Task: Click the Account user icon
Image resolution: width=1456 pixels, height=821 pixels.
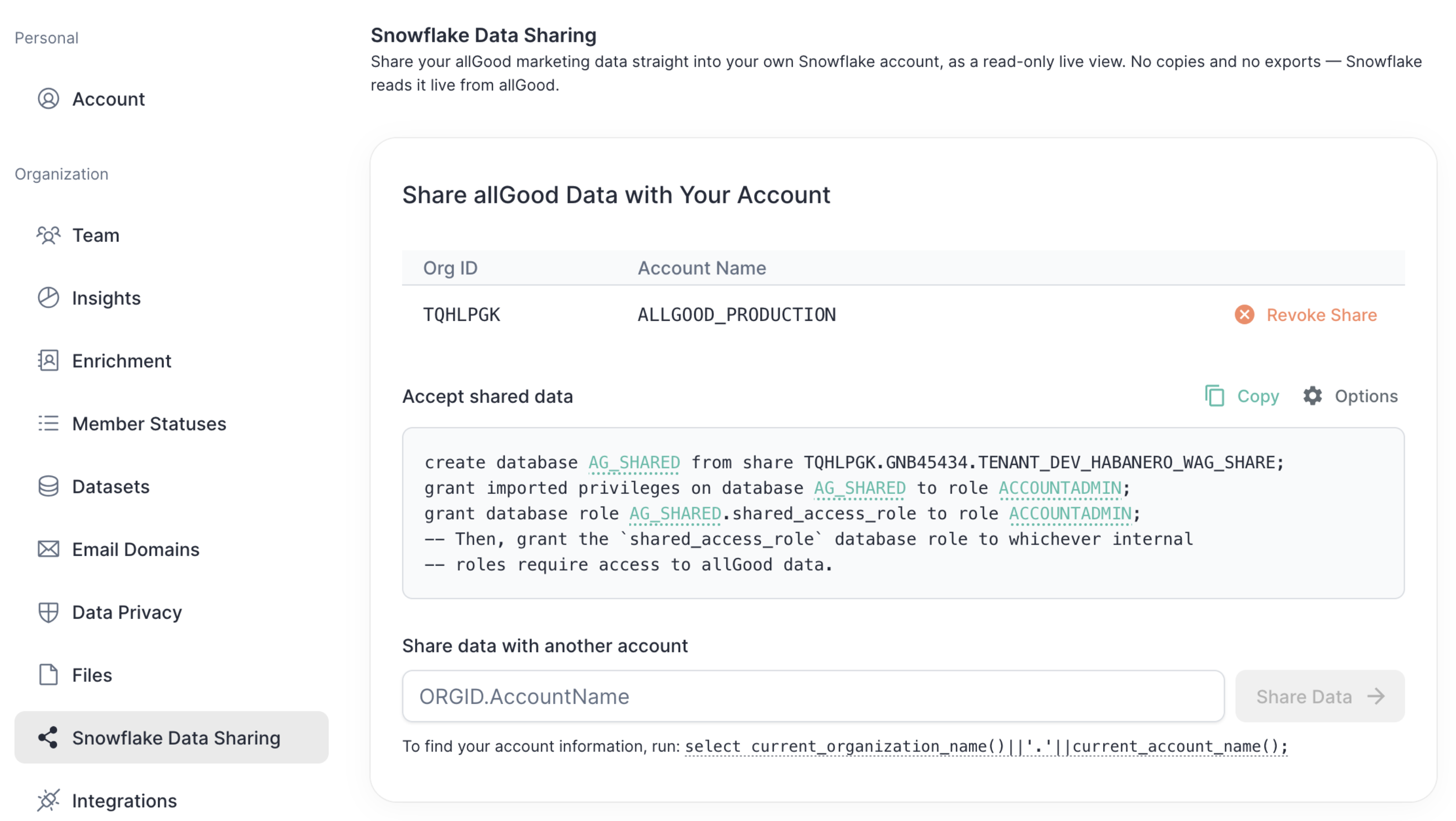Action: (x=49, y=99)
